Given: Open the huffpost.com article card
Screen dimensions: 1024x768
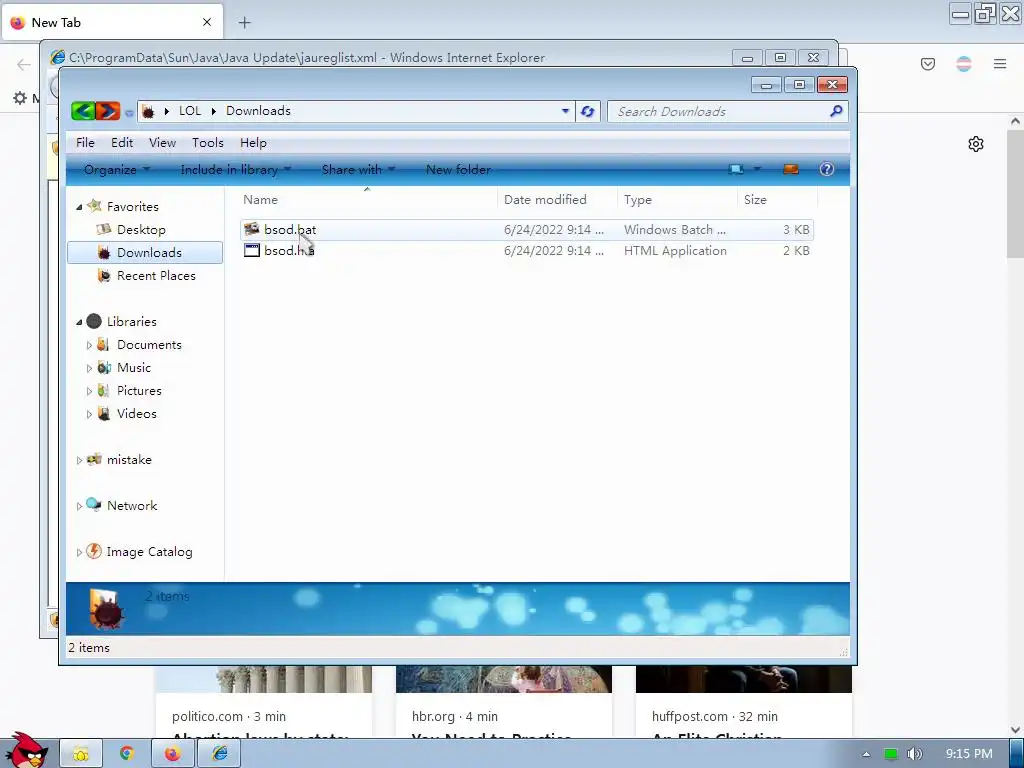Looking at the screenshot, I should (744, 702).
